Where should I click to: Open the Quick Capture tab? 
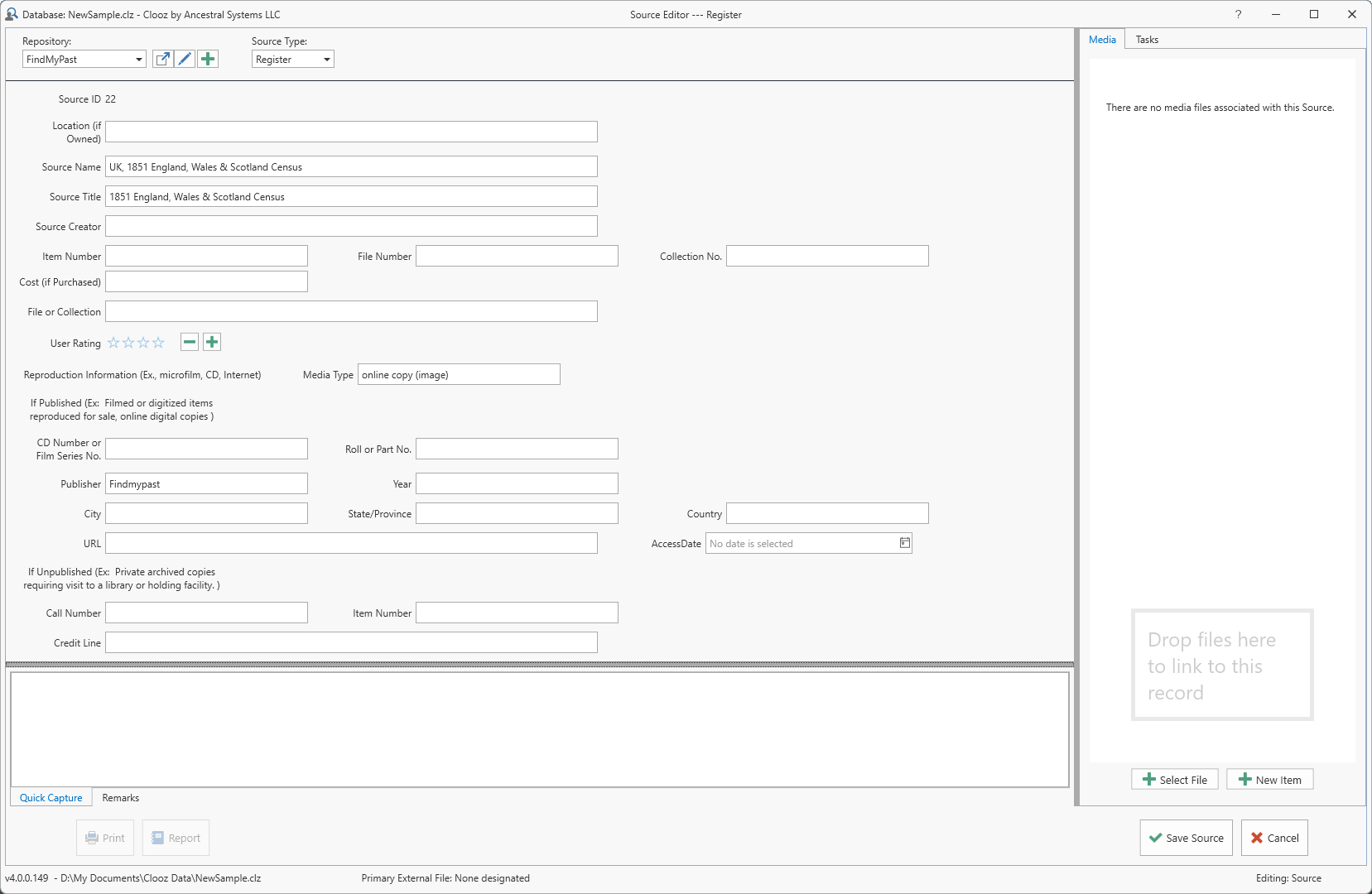(x=51, y=798)
